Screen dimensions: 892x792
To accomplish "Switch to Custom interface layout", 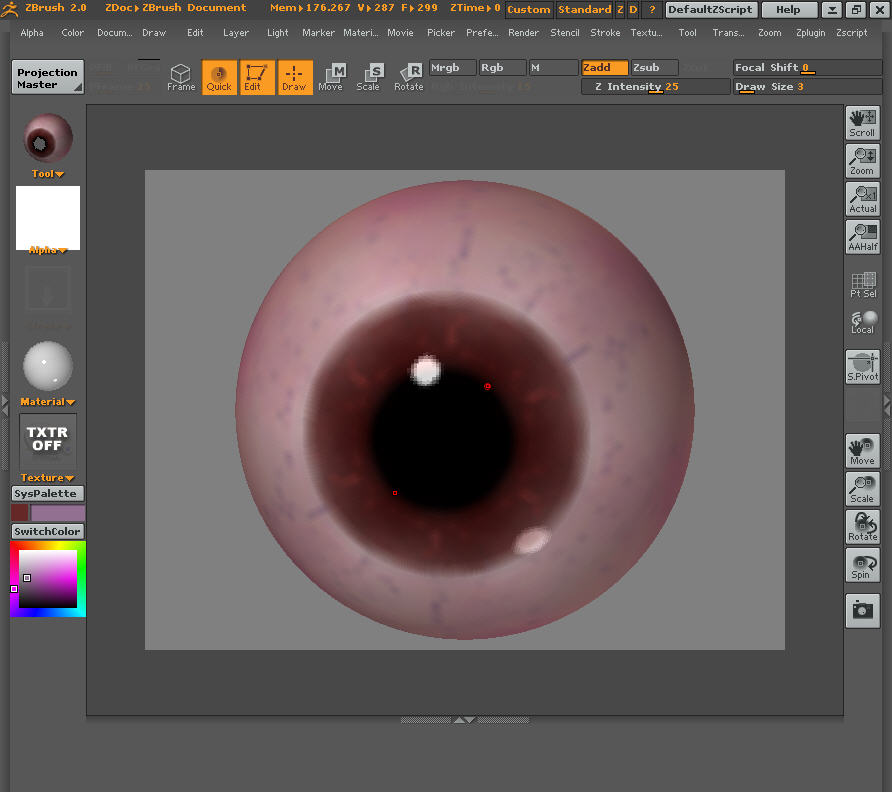I will (x=528, y=10).
